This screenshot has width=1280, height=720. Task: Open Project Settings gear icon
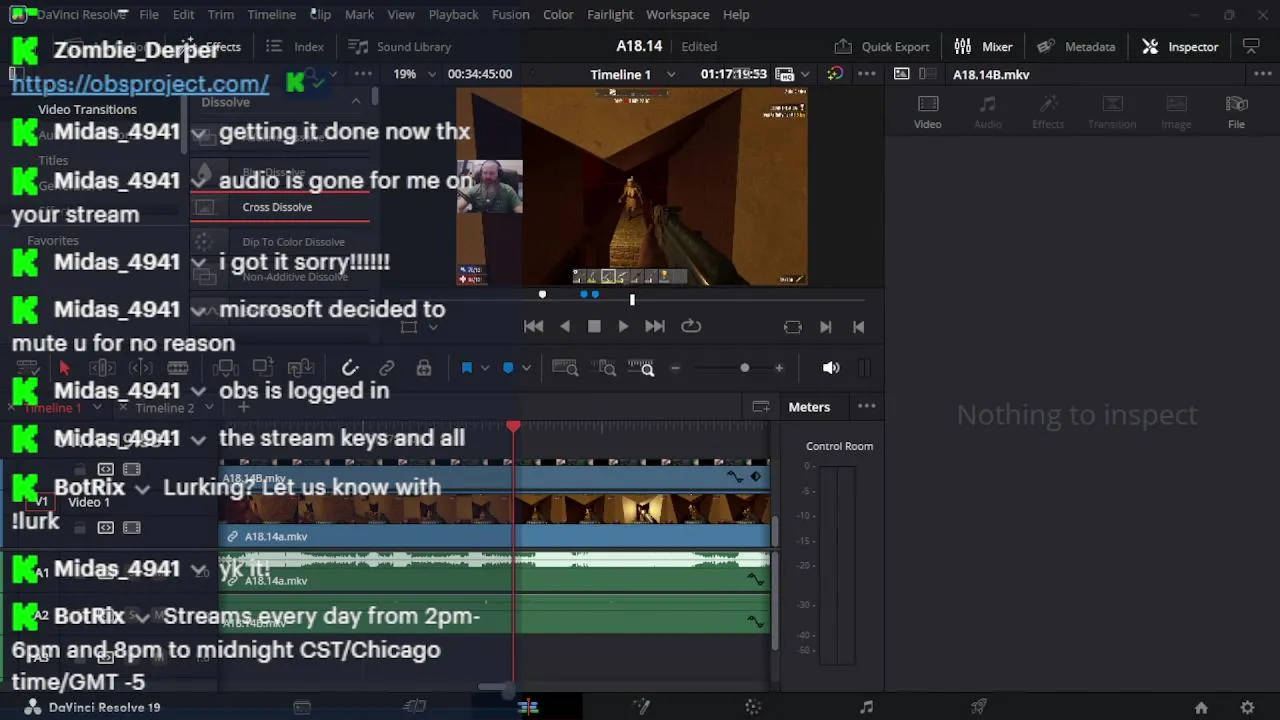click(x=1247, y=707)
